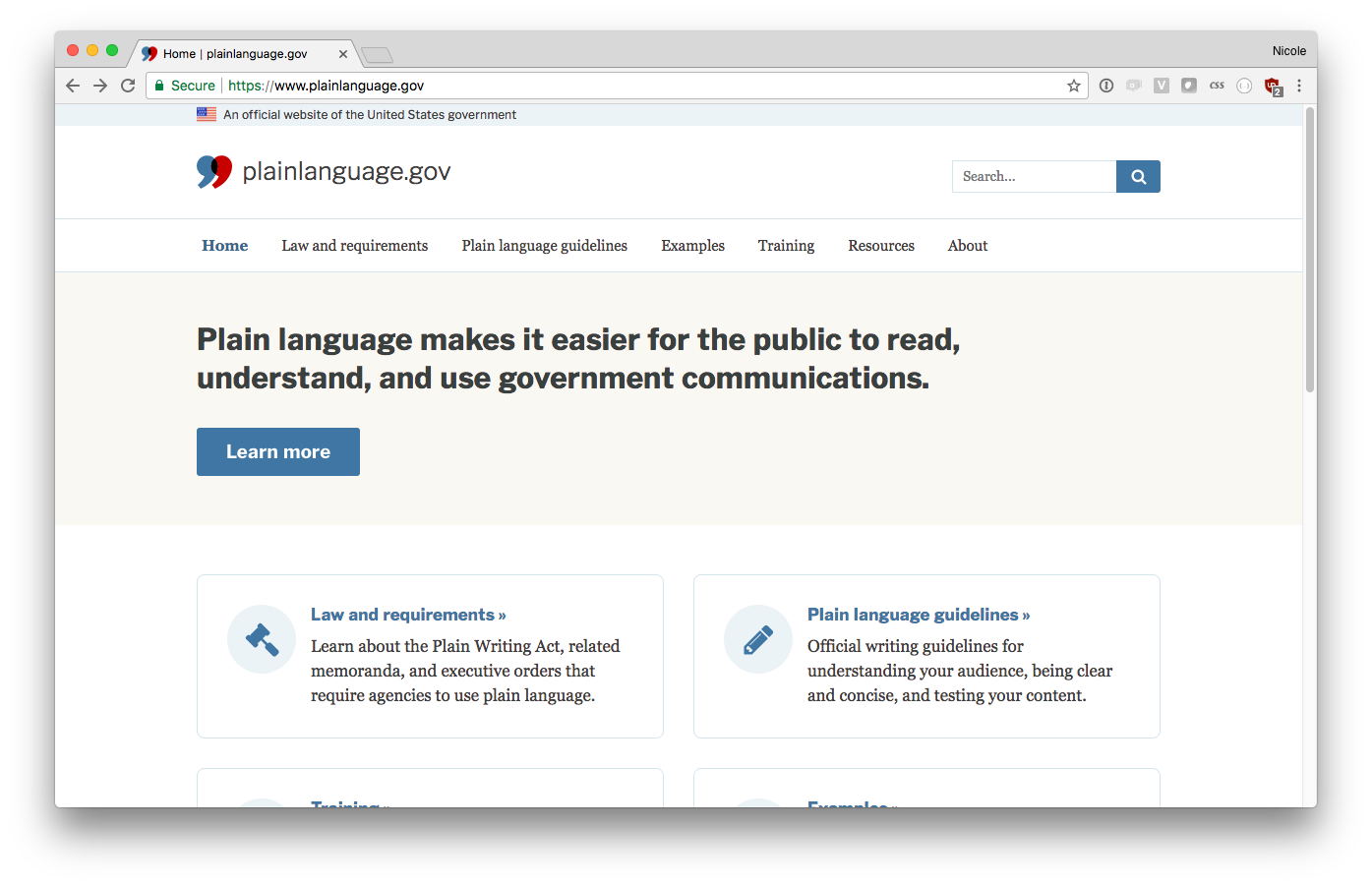
Task: Switch to the Home plainlanguage.gov browser tab
Action: point(236,54)
